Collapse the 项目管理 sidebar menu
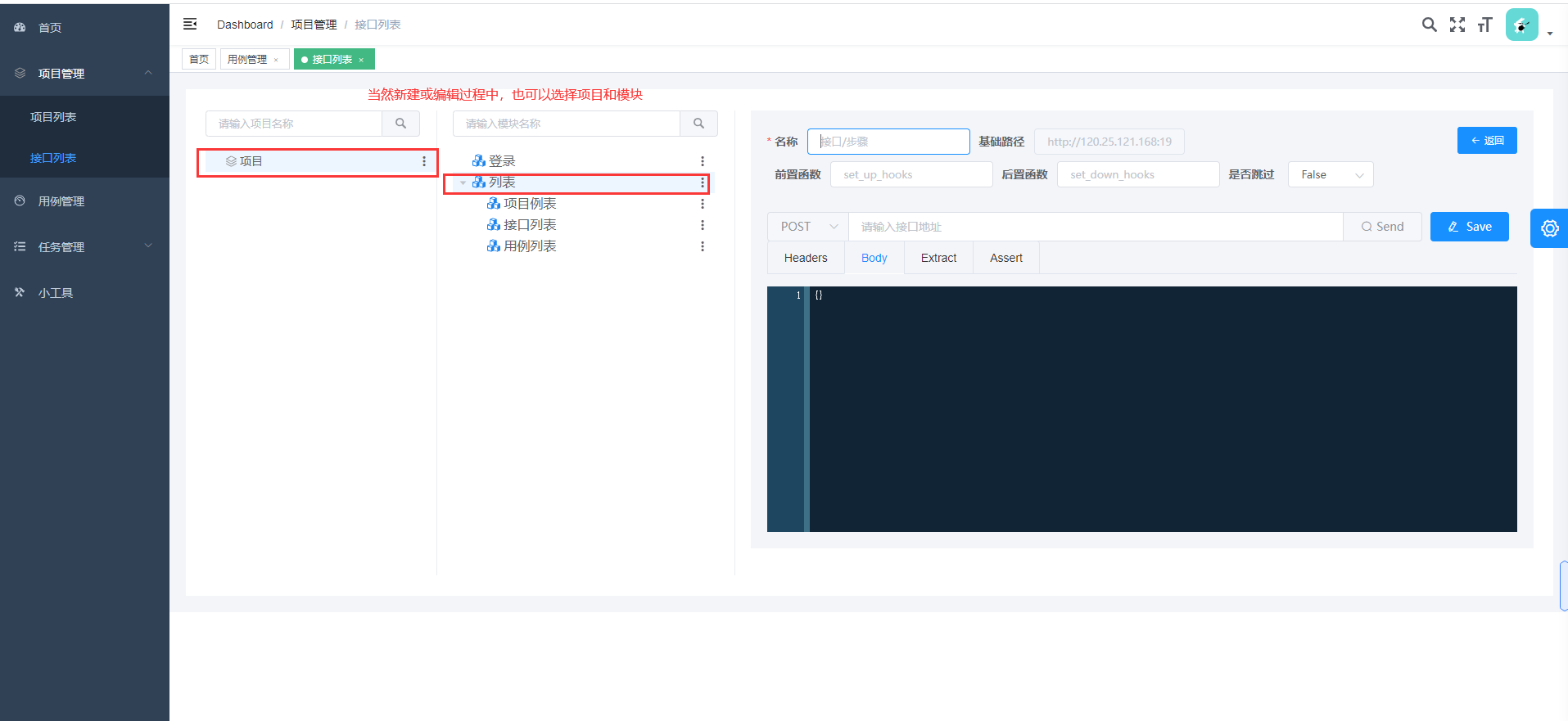Image resolution: width=1568 pixels, height=721 pixels. [84, 73]
